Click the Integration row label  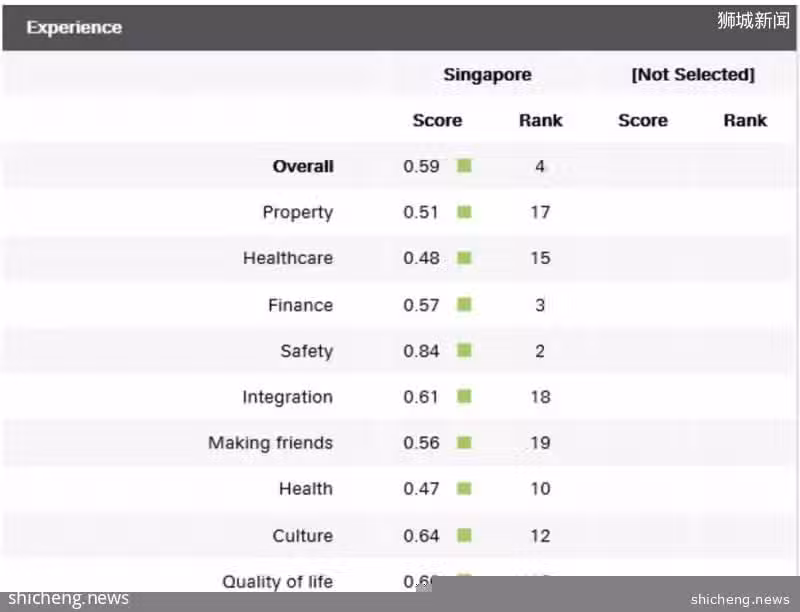click(288, 397)
